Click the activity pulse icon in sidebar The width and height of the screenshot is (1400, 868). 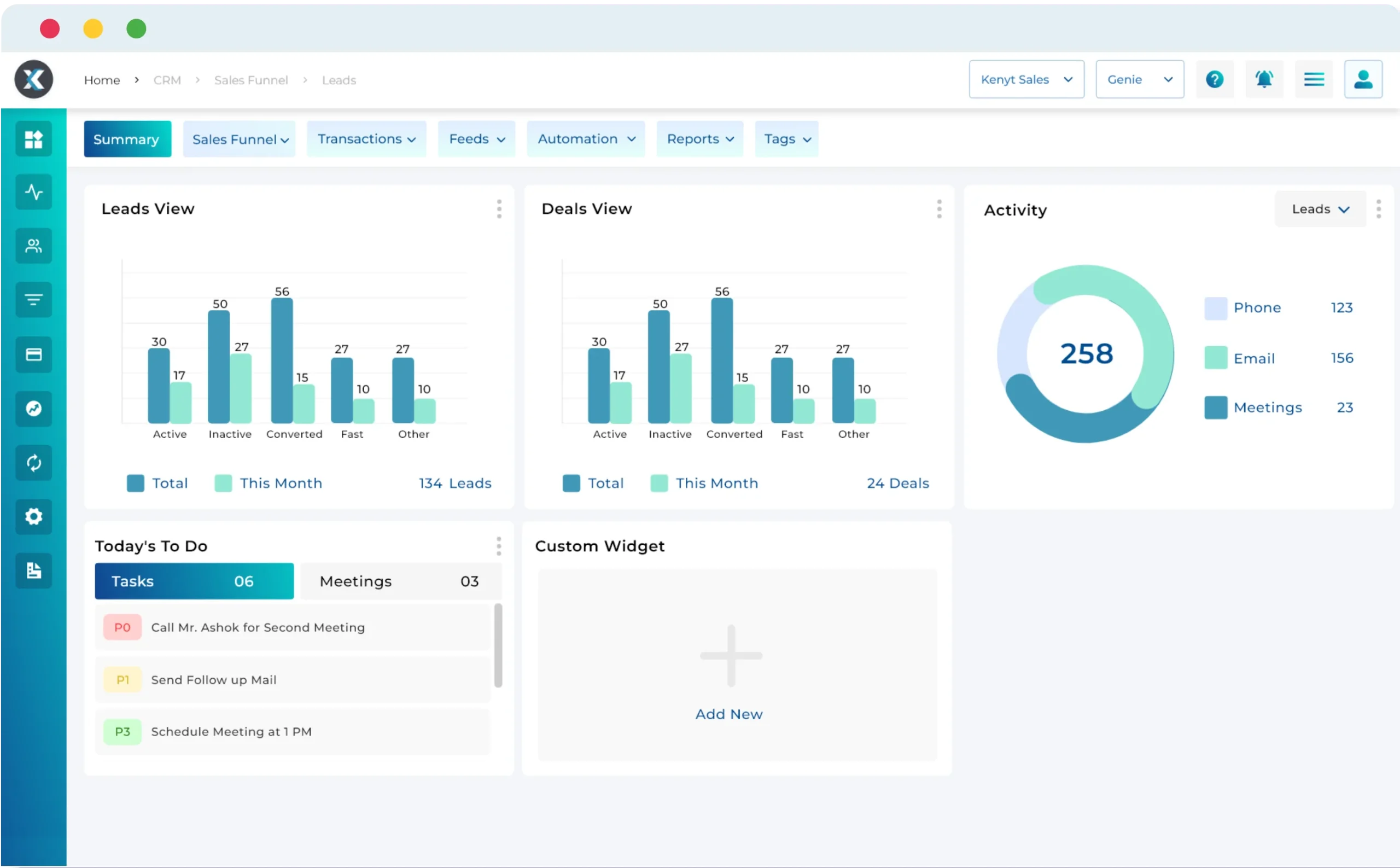[x=34, y=192]
